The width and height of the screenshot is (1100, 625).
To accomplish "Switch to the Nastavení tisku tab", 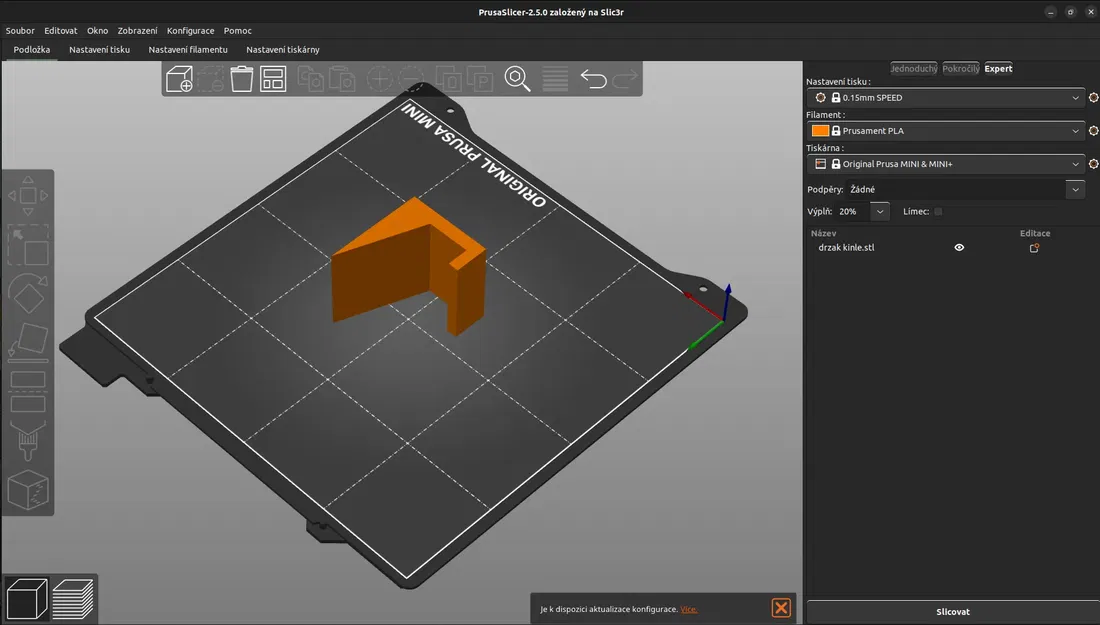I will point(100,50).
